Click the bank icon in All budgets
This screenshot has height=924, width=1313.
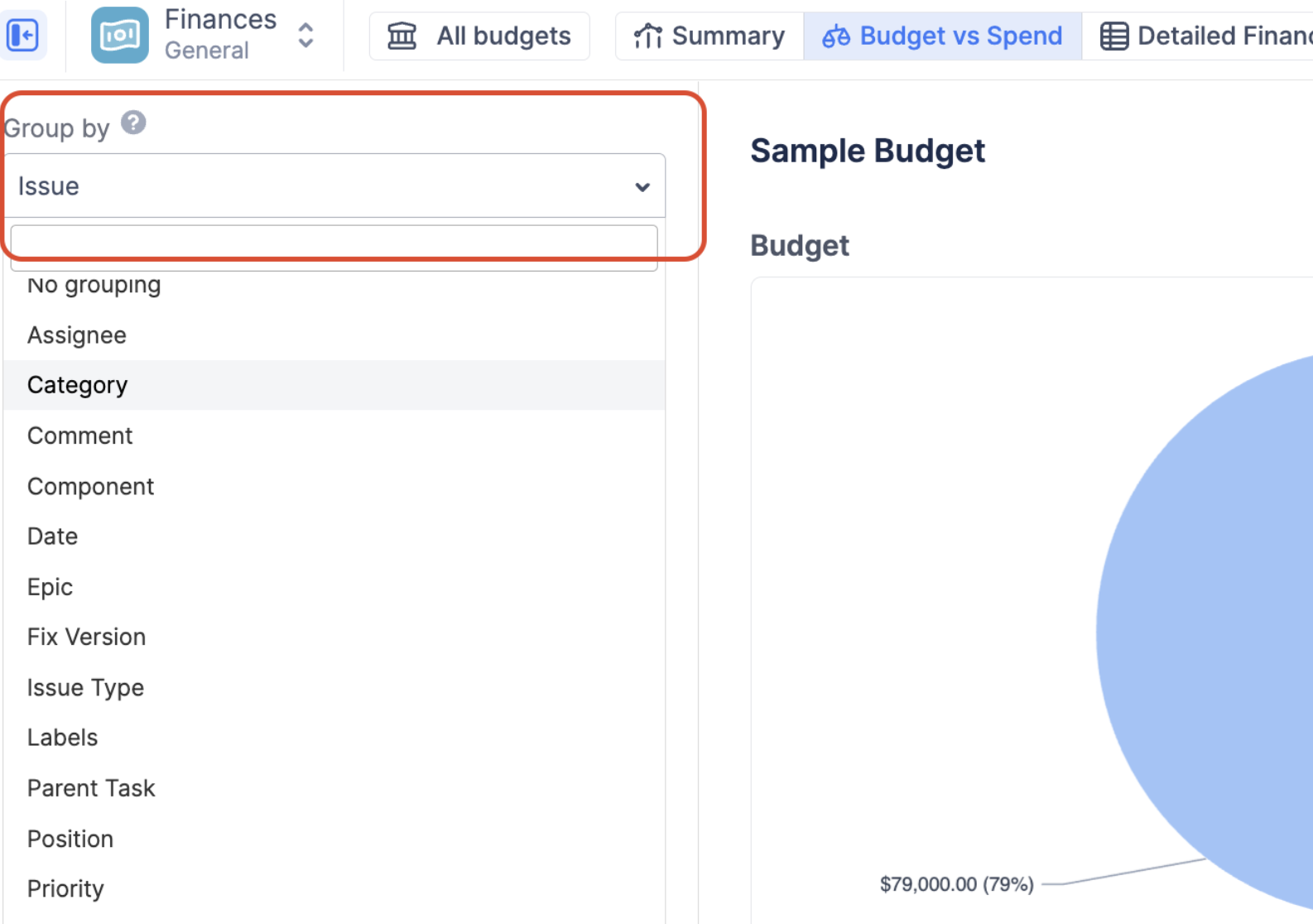[402, 36]
